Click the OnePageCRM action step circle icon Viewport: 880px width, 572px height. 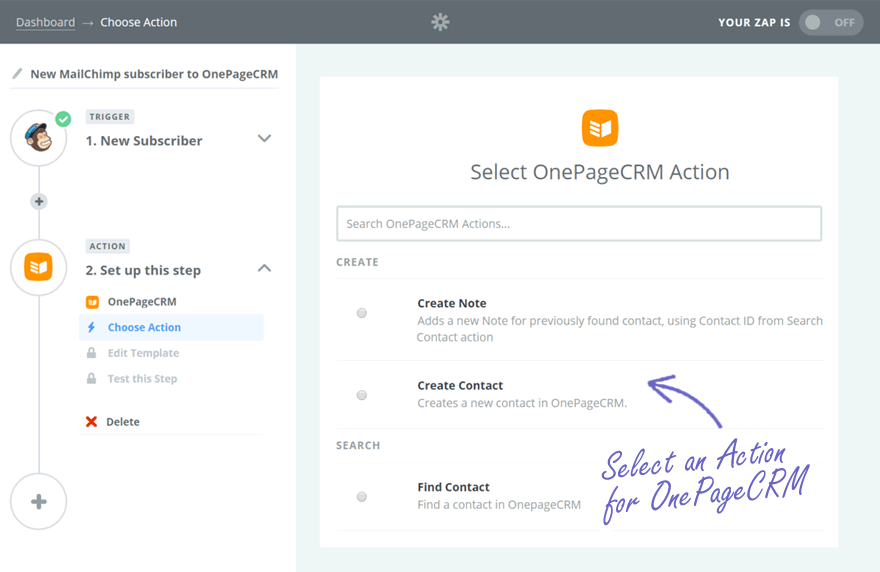click(38, 267)
